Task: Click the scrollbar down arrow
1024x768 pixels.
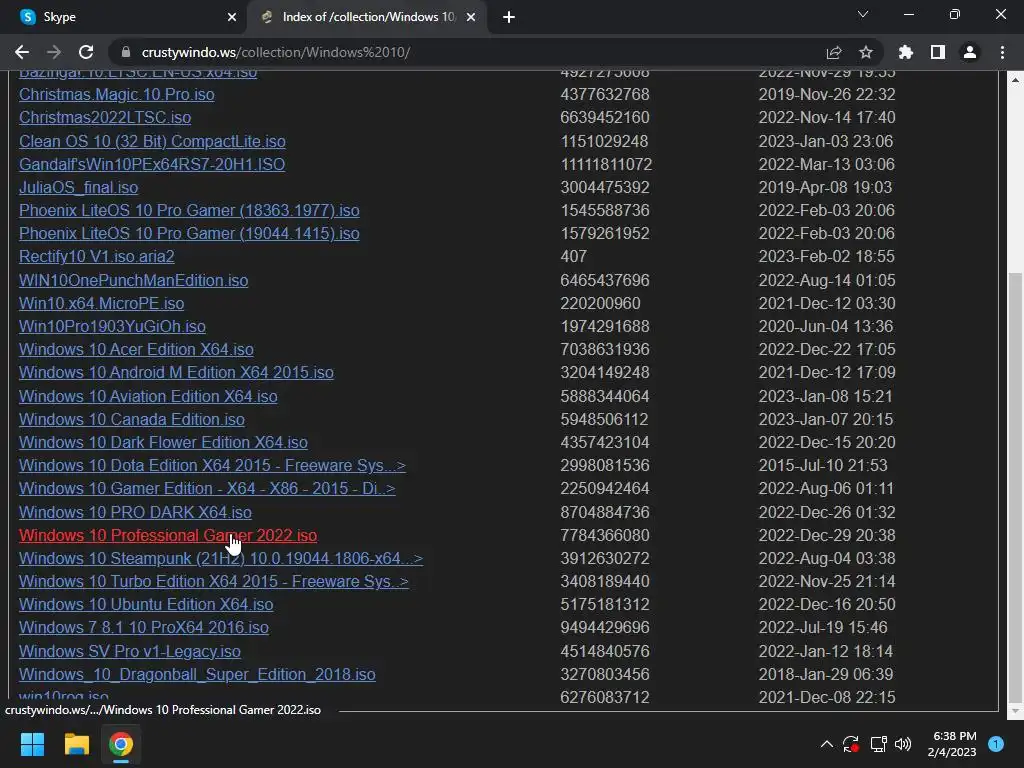Action: pyautogui.click(x=1016, y=711)
